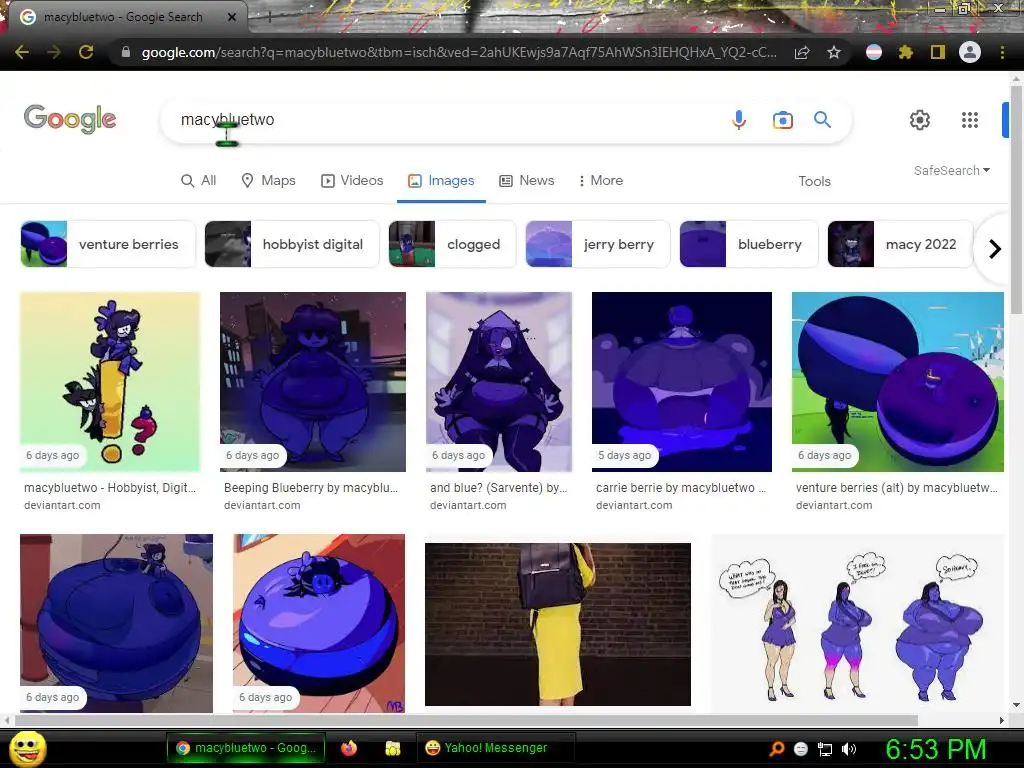Screen dimensions: 1024x768
Task: Open the smiley start button
Action: pos(28,748)
